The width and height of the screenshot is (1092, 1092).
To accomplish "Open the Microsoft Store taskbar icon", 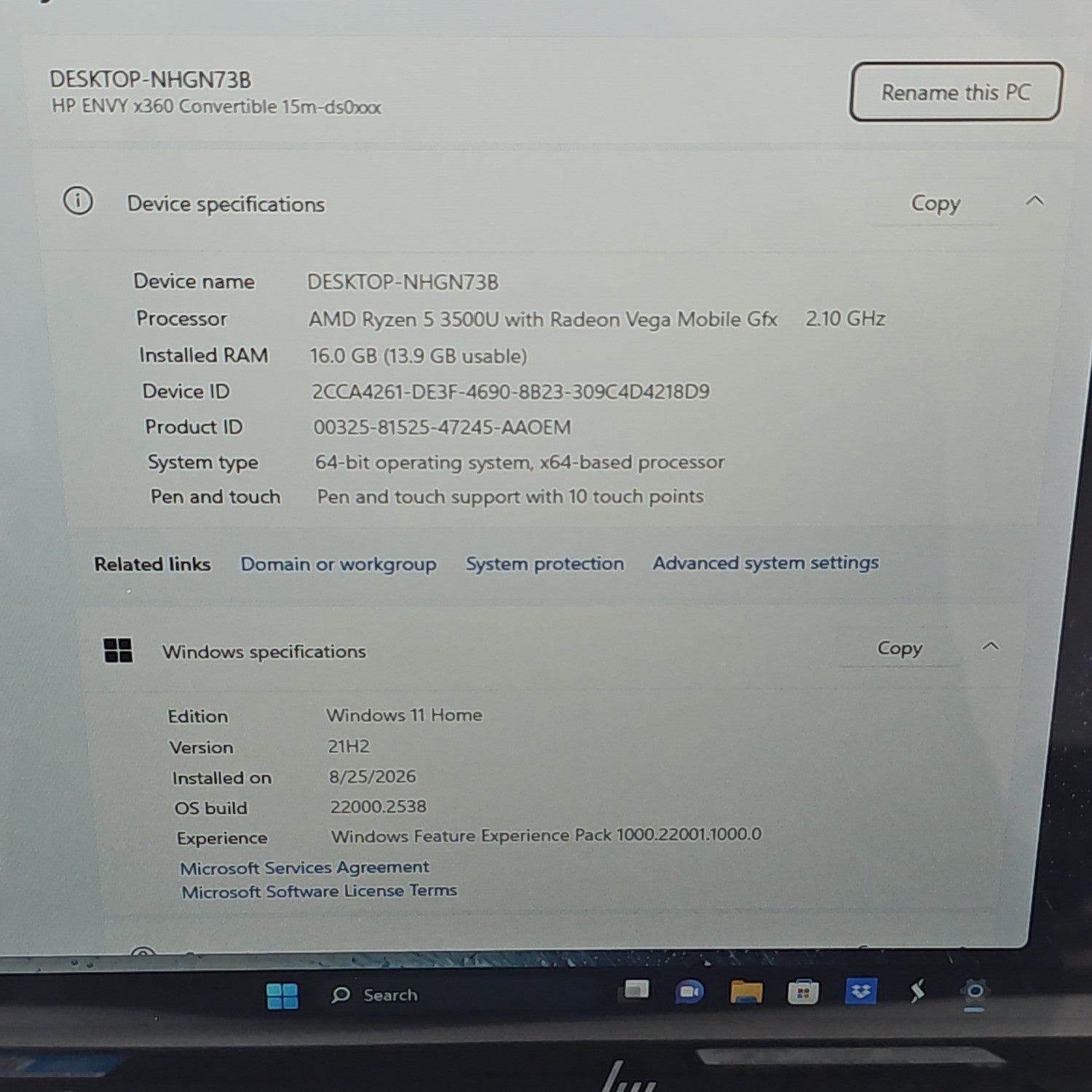I will tap(803, 992).
